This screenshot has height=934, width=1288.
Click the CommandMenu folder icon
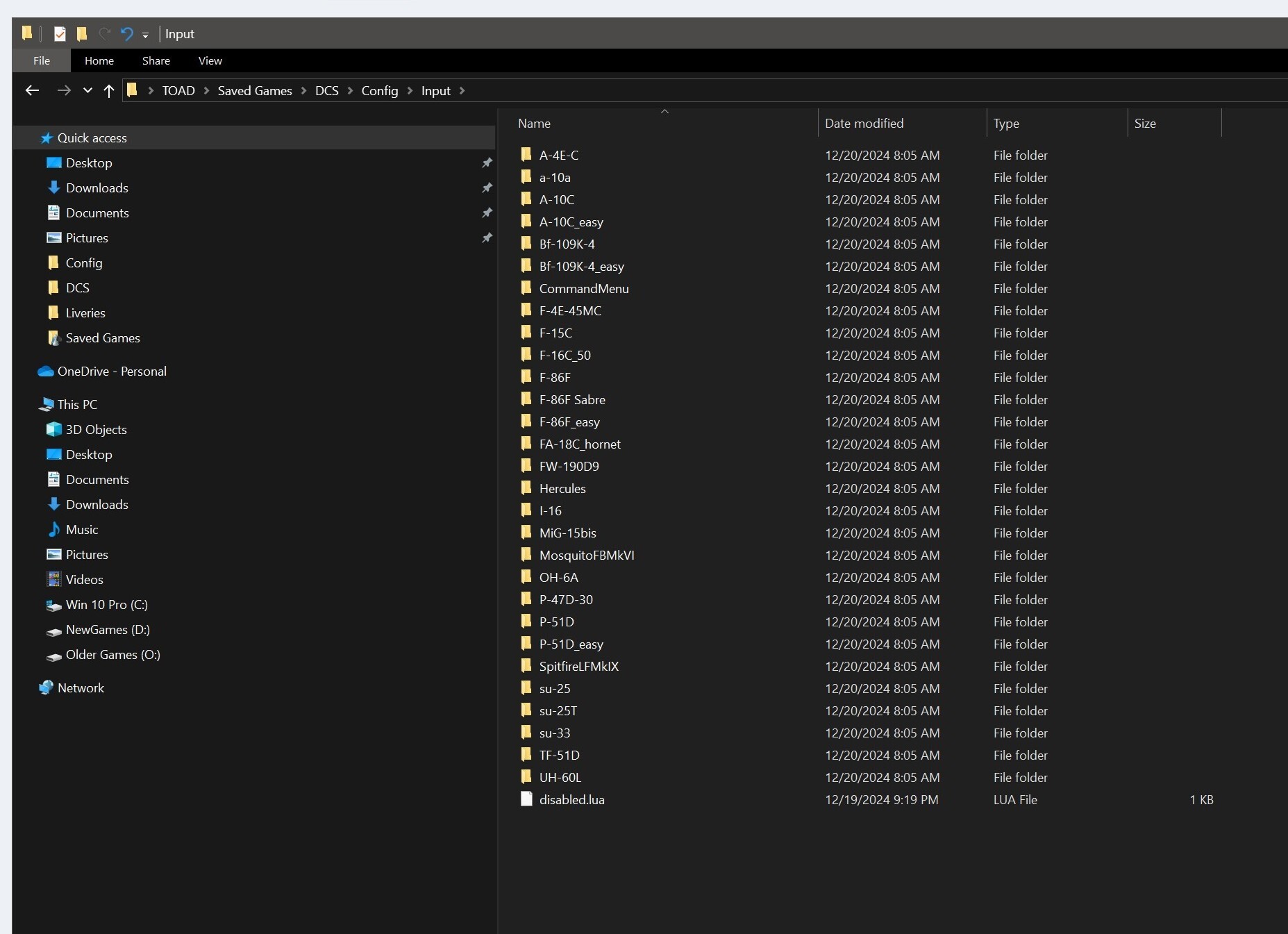(526, 287)
